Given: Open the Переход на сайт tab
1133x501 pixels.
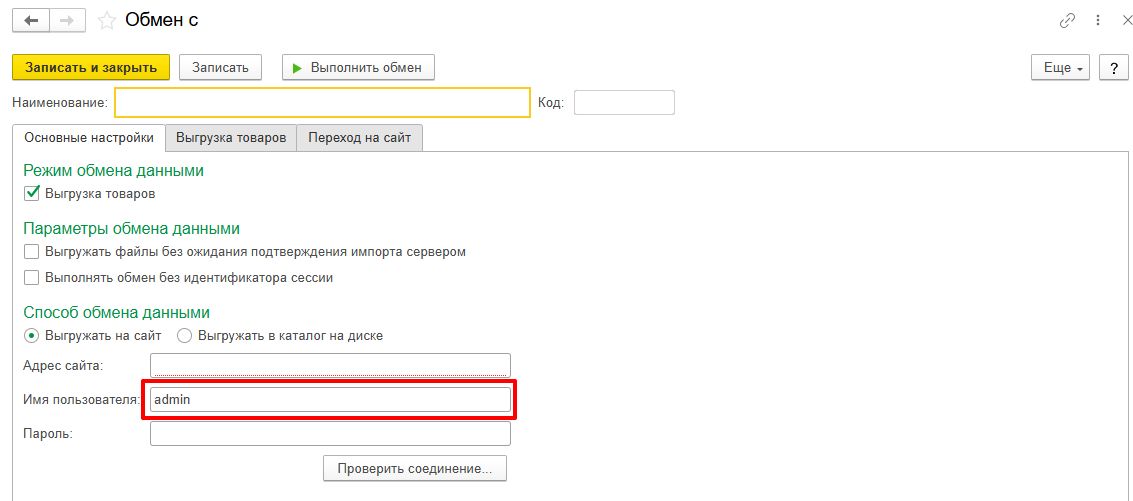Looking at the screenshot, I should coord(360,138).
